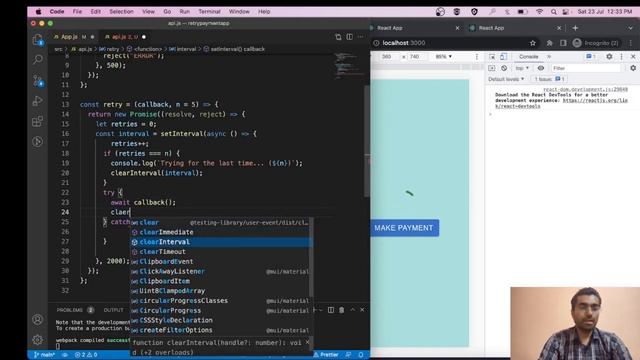Close the suggestion details popup
This screenshot has height=360, width=640.
point(307,342)
